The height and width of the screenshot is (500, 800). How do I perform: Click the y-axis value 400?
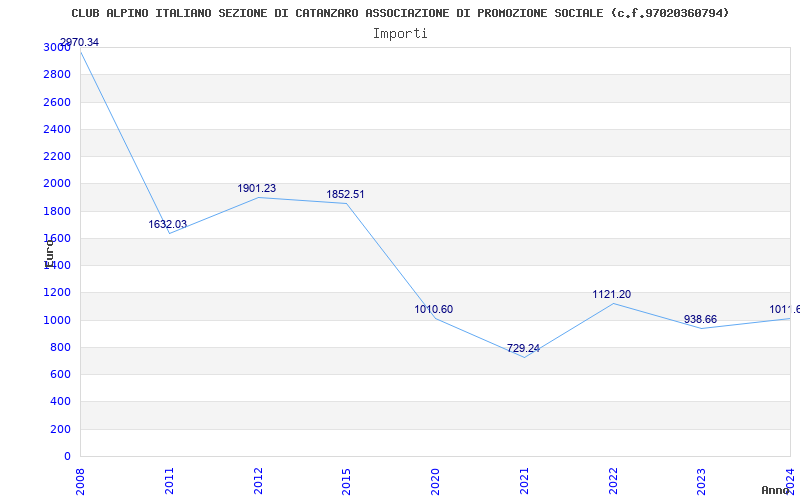tap(61, 402)
